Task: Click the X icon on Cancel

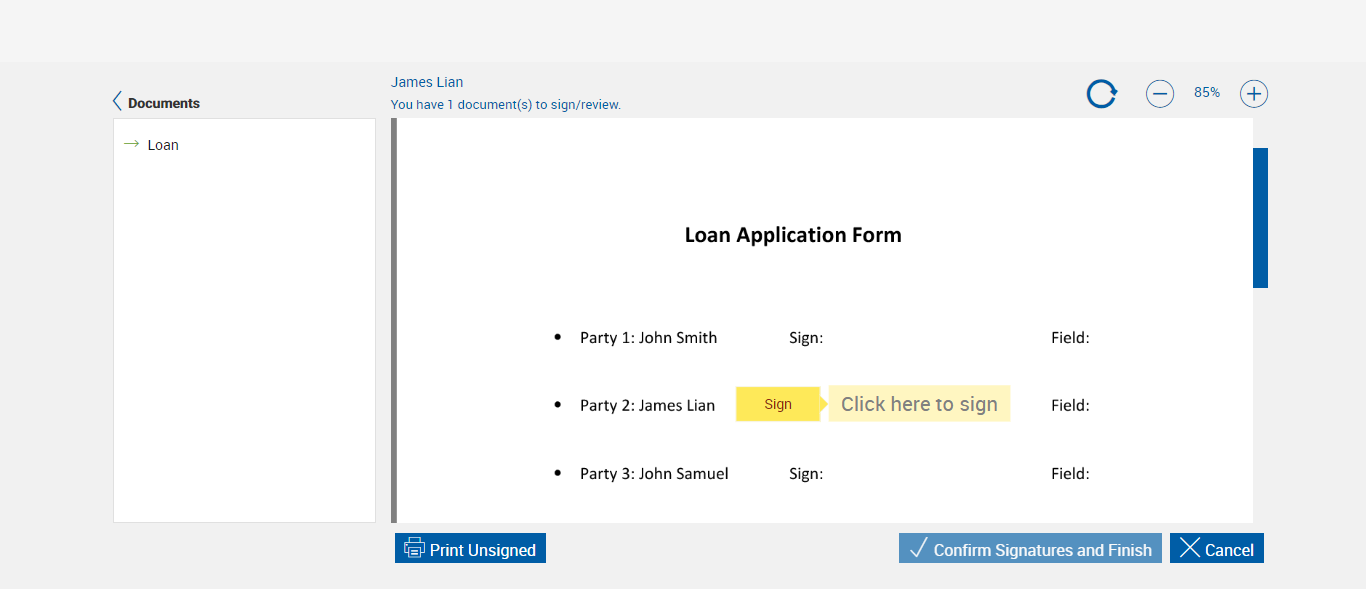Action: coord(1189,548)
